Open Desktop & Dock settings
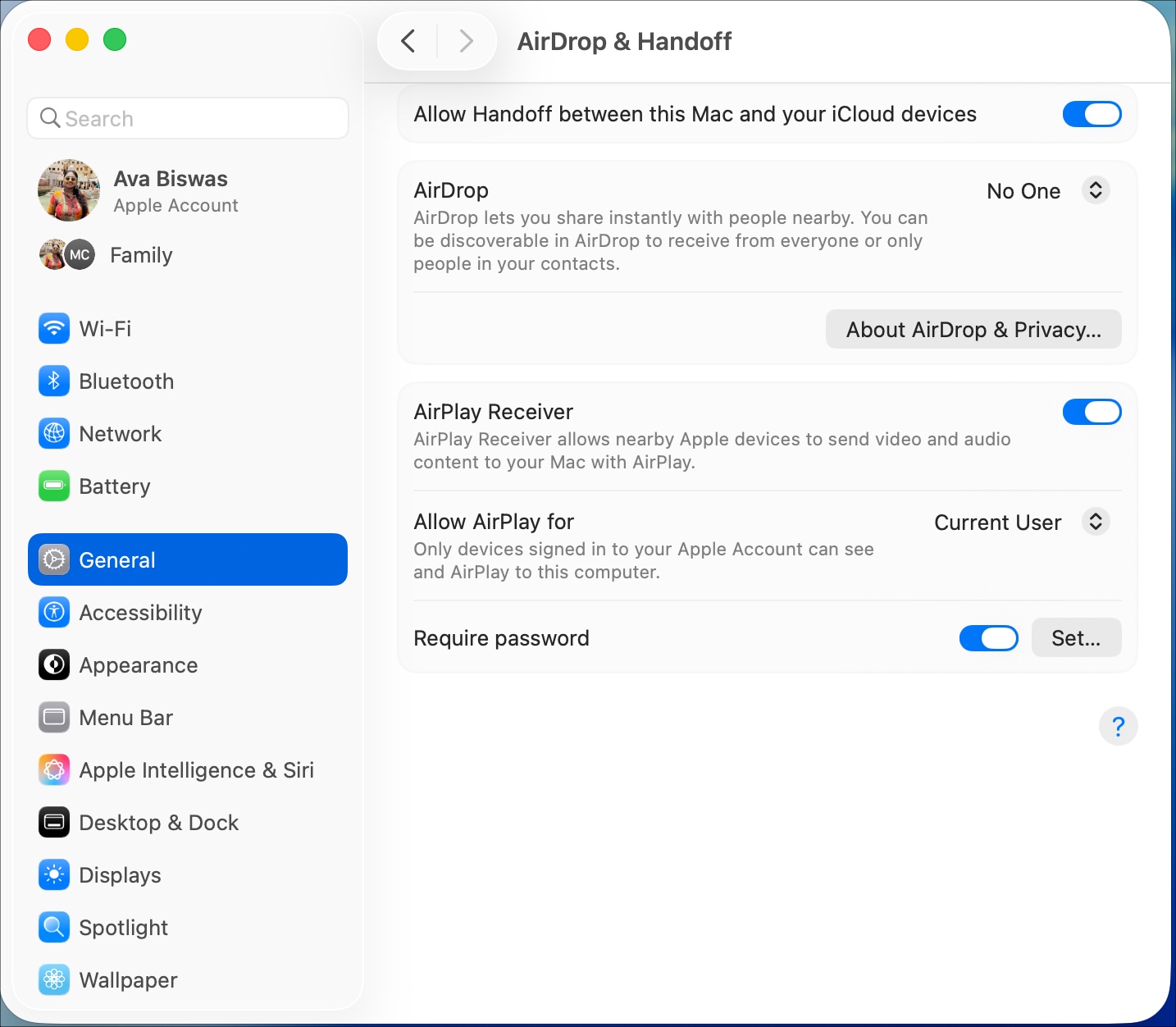 click(157, 822)
